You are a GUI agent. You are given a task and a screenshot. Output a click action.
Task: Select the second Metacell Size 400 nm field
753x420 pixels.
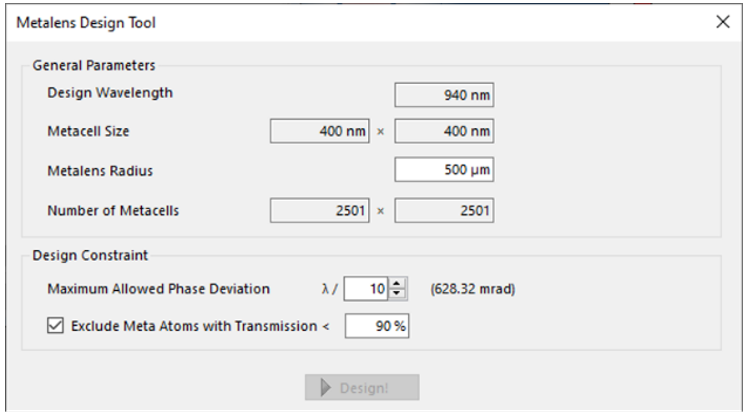(444, 131)
